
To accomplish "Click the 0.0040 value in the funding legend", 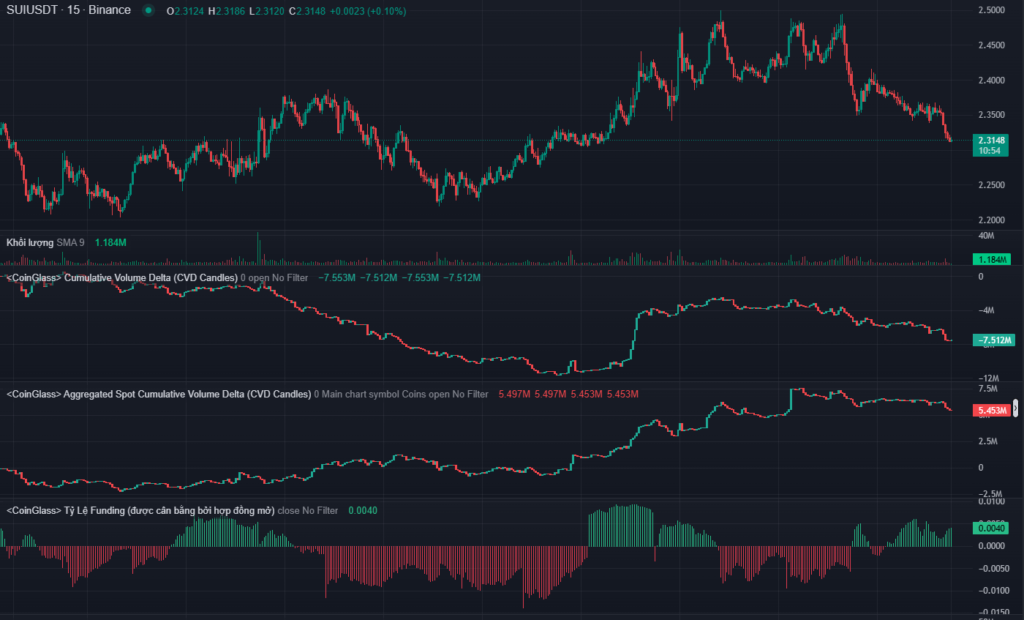I will 362,511.
